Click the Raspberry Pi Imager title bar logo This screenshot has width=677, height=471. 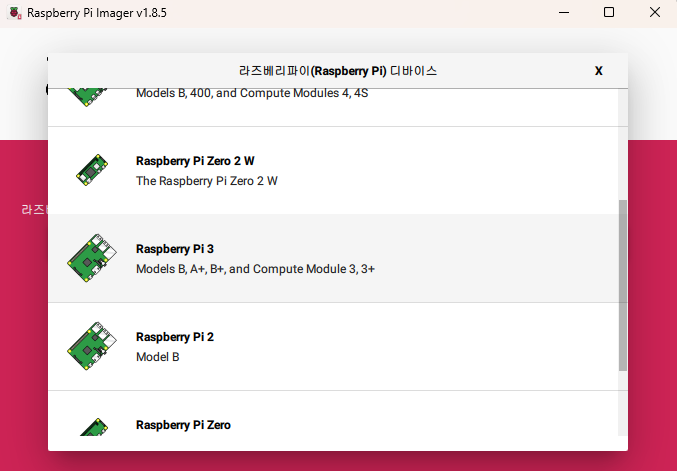[x=15, y=13]
